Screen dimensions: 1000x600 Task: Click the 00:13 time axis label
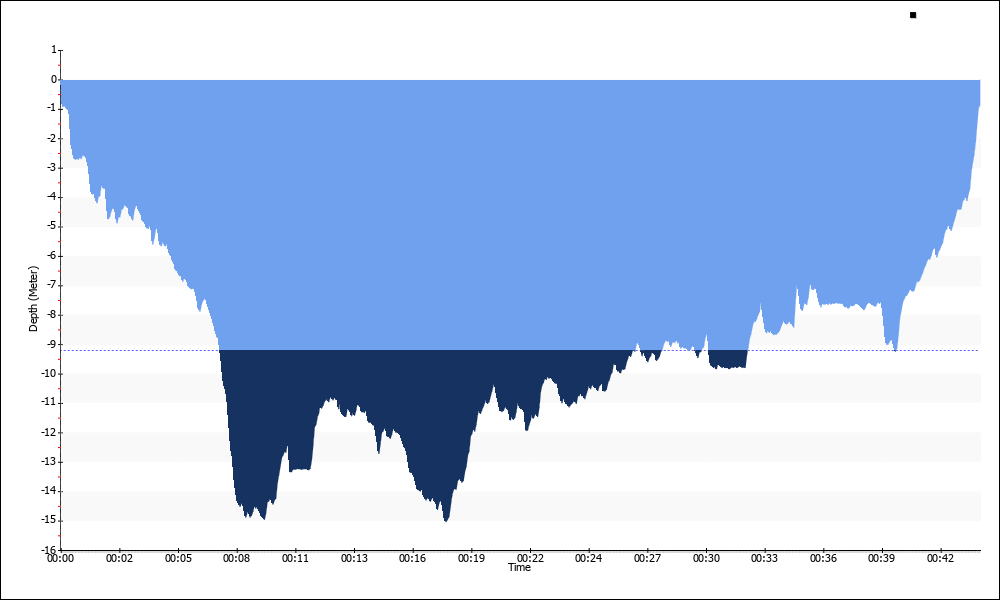(354, 559)
